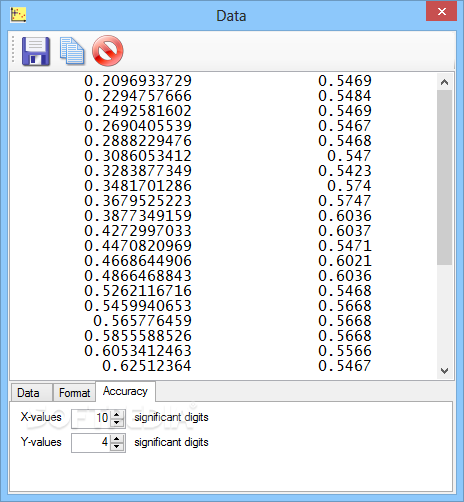
Task: Click the Y value 0.5747
Action: (x=345, y=201)
